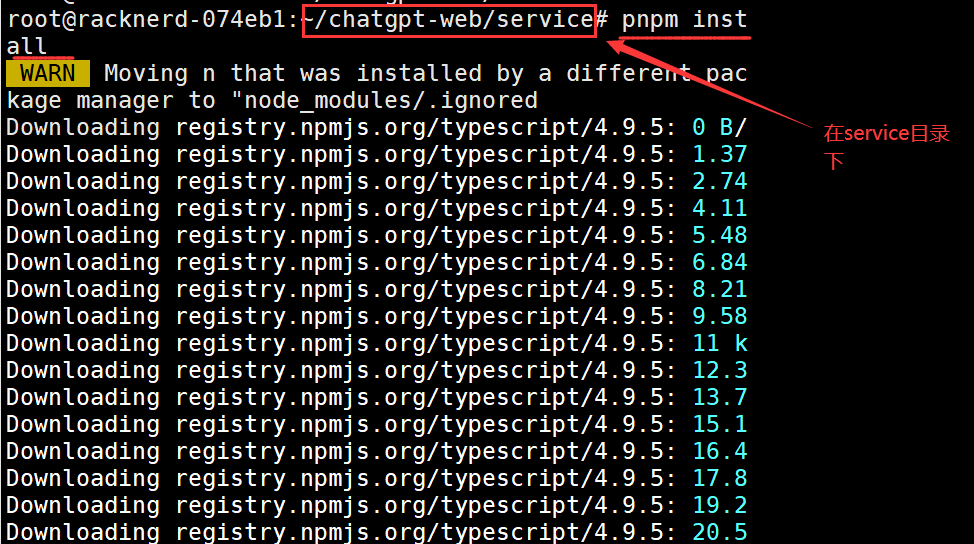Click the path ~/chatgpt-web/service in the prompt
Screen dimensions: 974x544
tap(448, 20)
